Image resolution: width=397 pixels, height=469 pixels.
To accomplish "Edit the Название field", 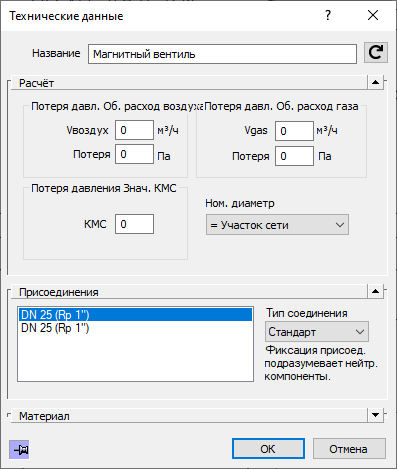I will pos(222,54).
